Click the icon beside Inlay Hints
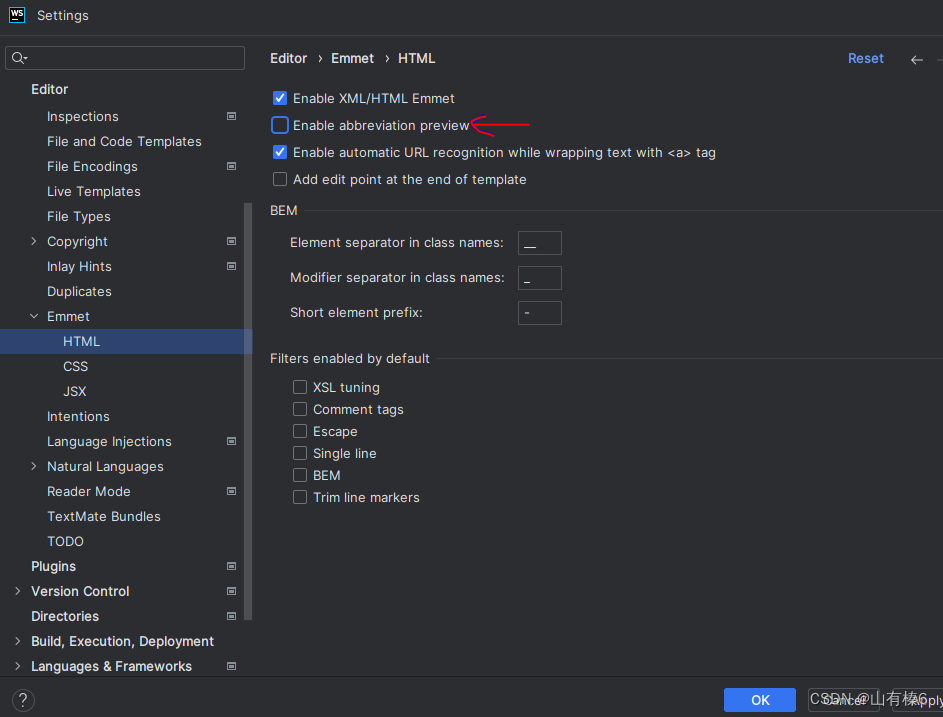943x717 pixels. point(231,266)
